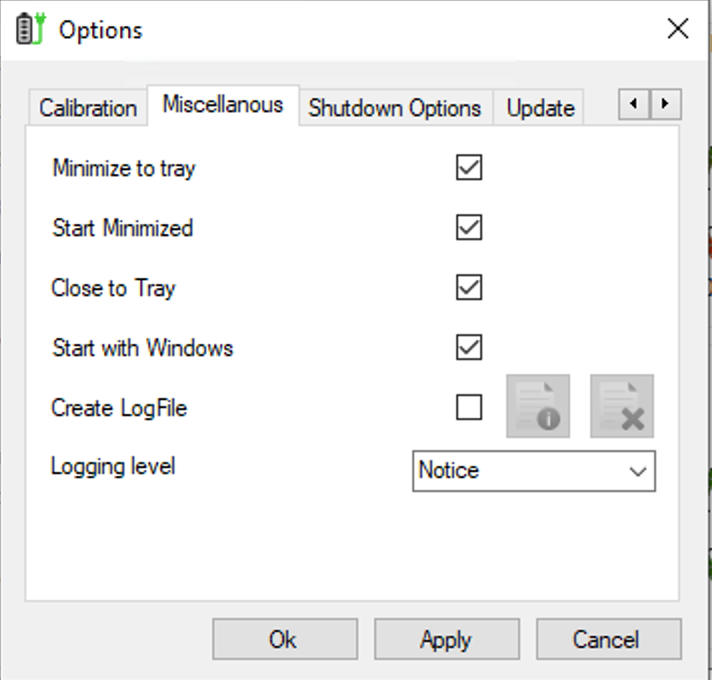Click the Notice combo box chevron
Image resolution: width=712 pixels, height=680 pixels.
[x=638, y=471]
